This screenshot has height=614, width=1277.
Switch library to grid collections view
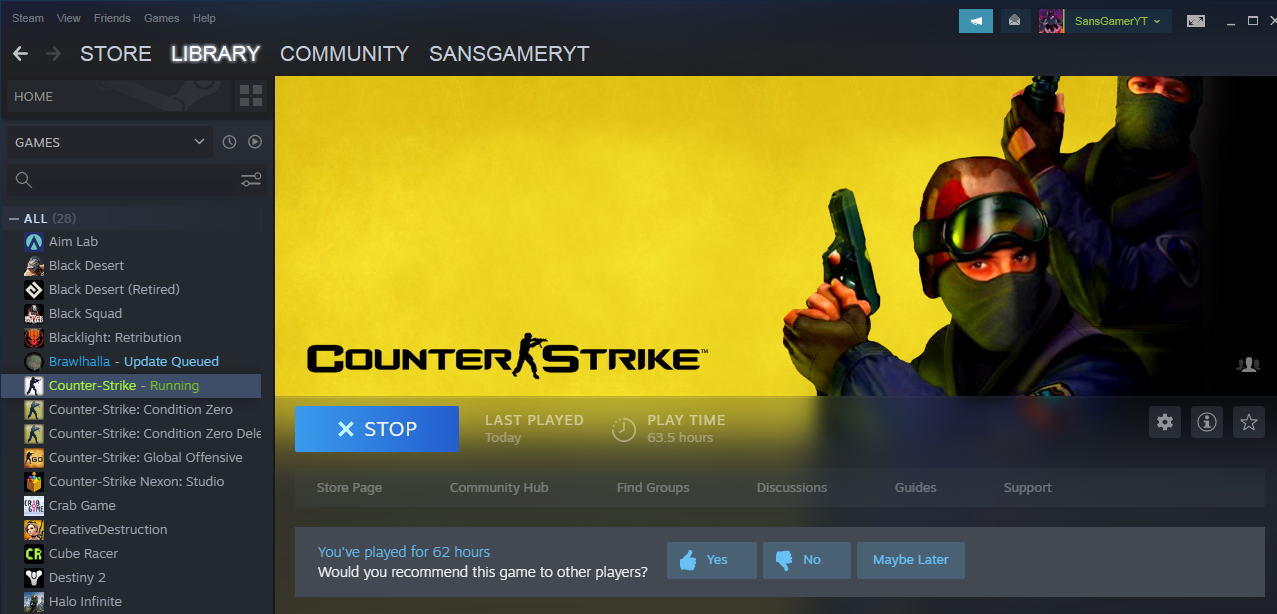coord(251,97)
